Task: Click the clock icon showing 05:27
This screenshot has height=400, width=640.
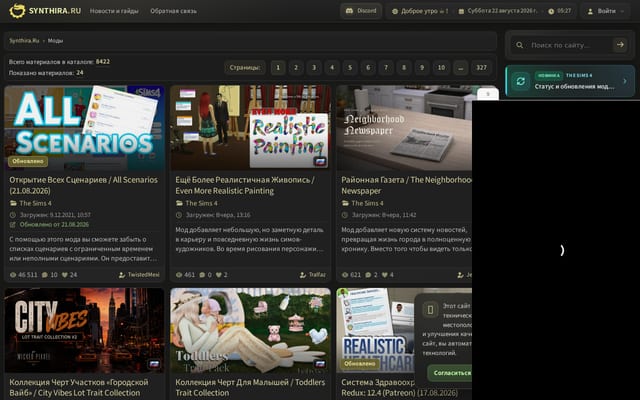Action: 551,11
